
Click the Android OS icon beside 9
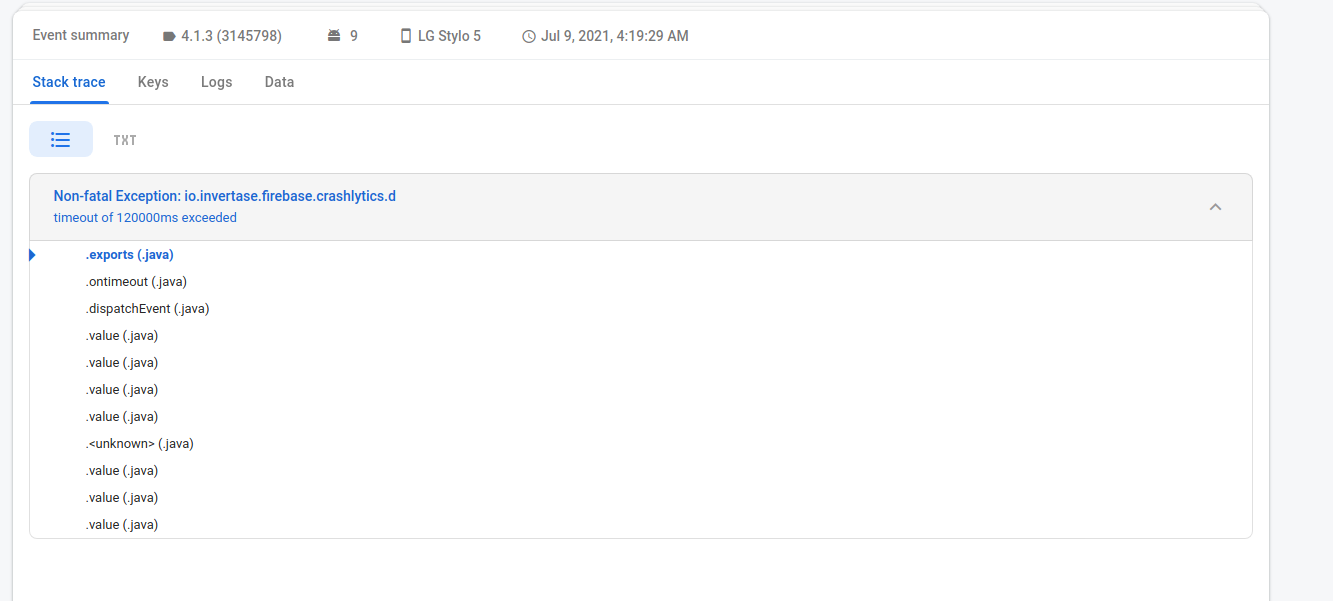(334, 35)
